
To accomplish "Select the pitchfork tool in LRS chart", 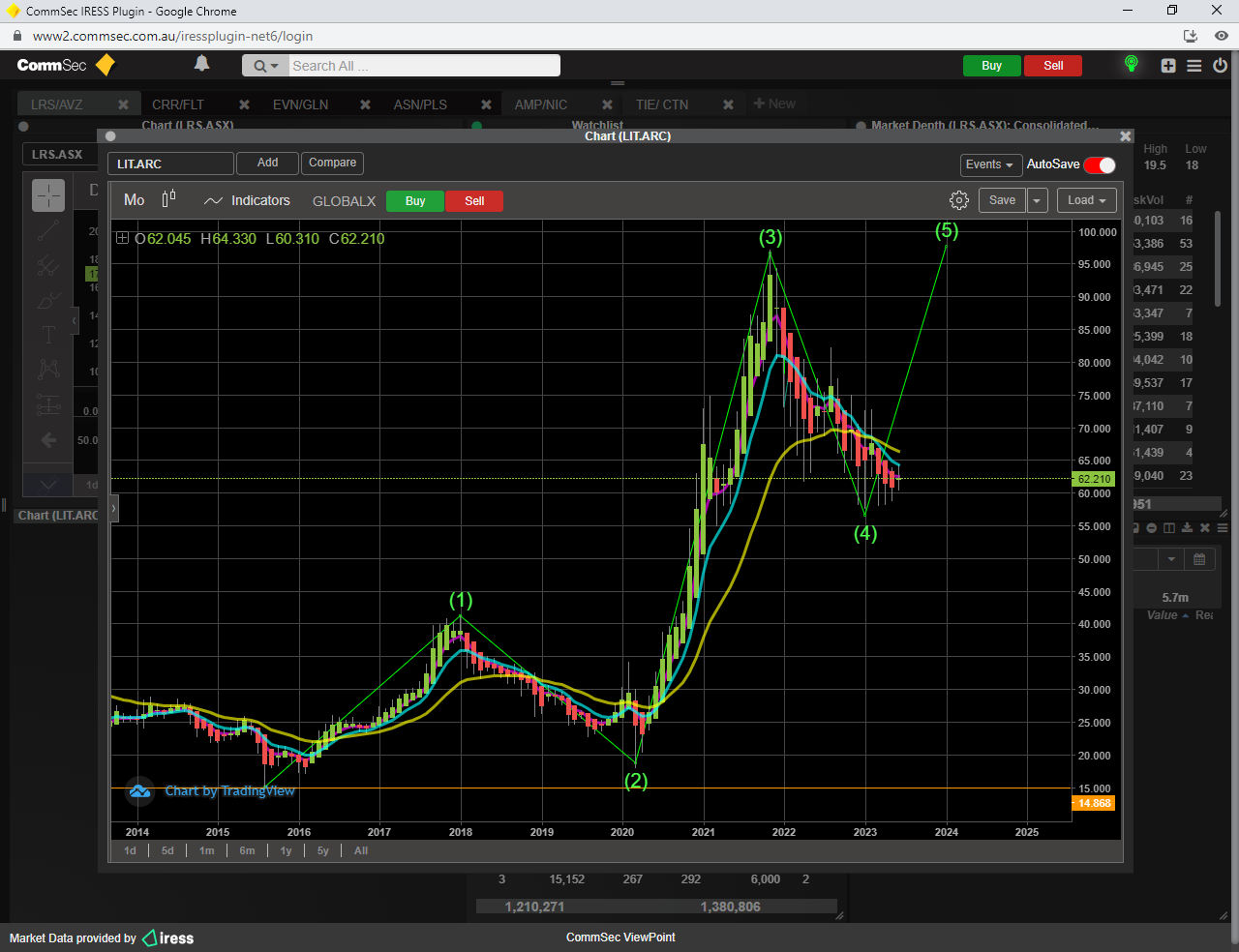I will click(x=48, y=265).
